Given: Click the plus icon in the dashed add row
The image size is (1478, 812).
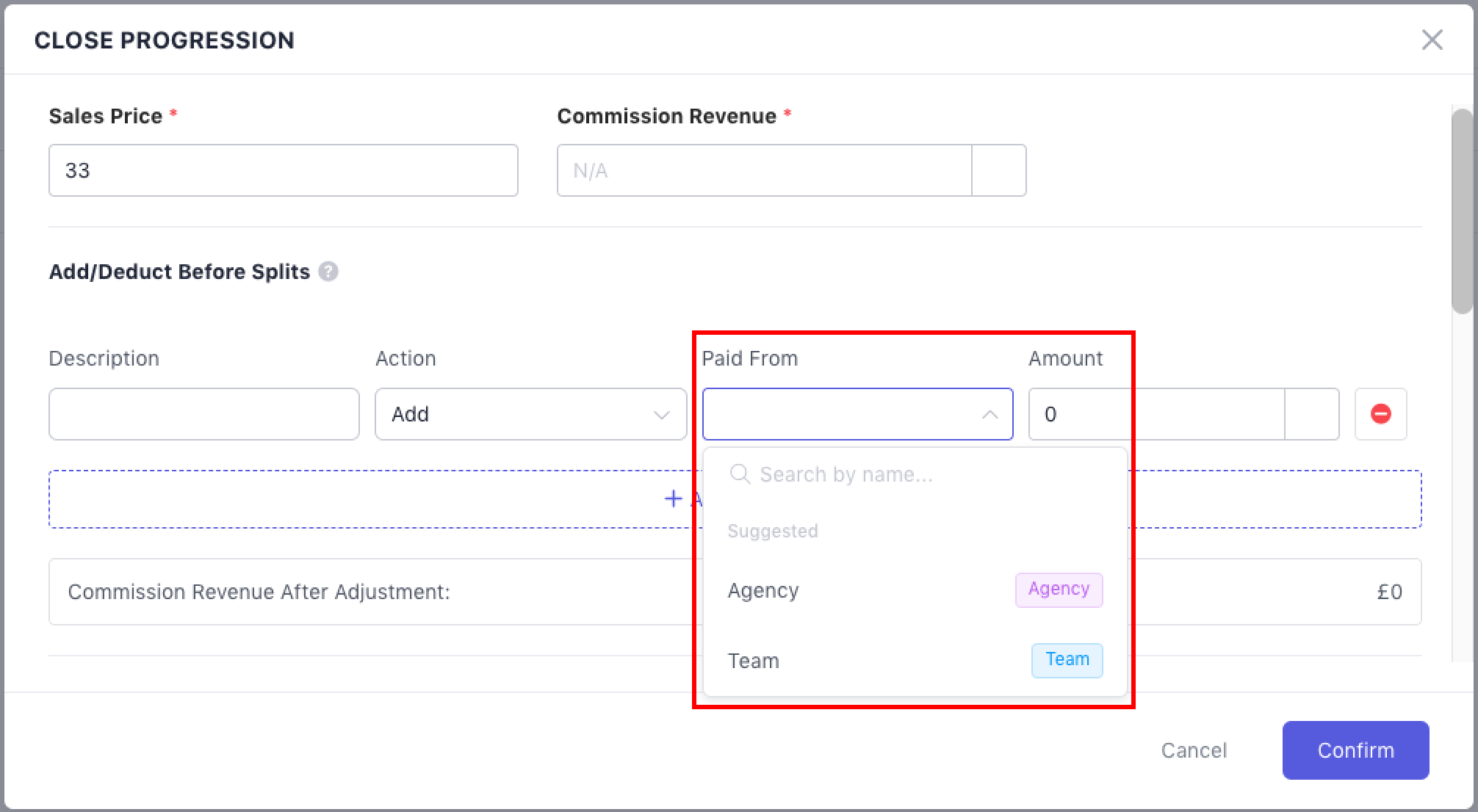Looking at the screenshot, I should (673, 499).
